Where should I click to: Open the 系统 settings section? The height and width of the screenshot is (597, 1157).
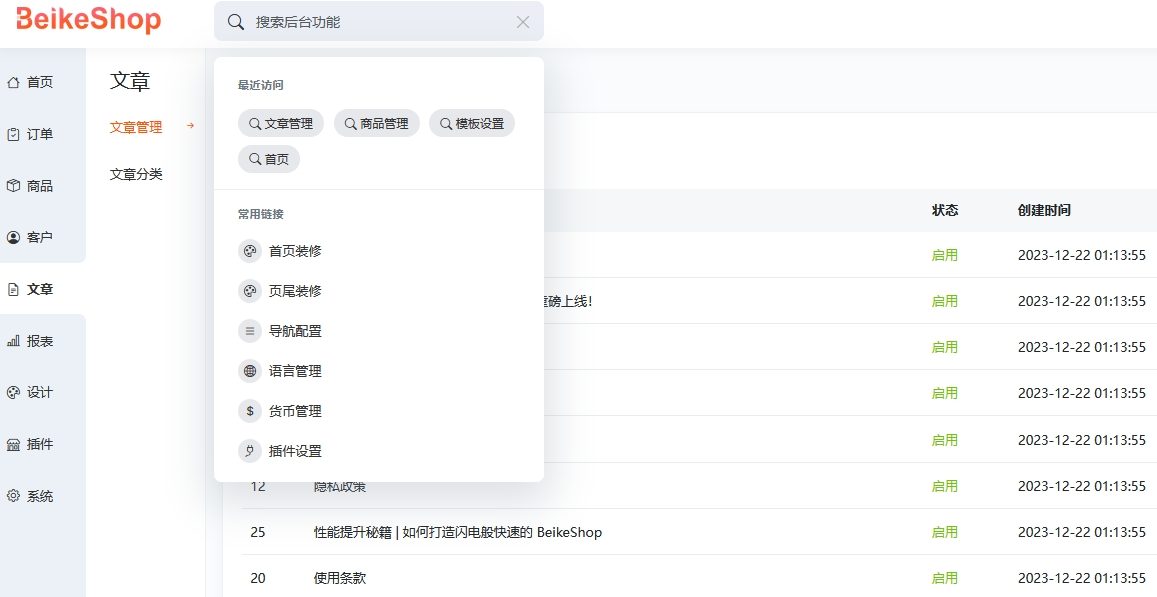[40, 496]
